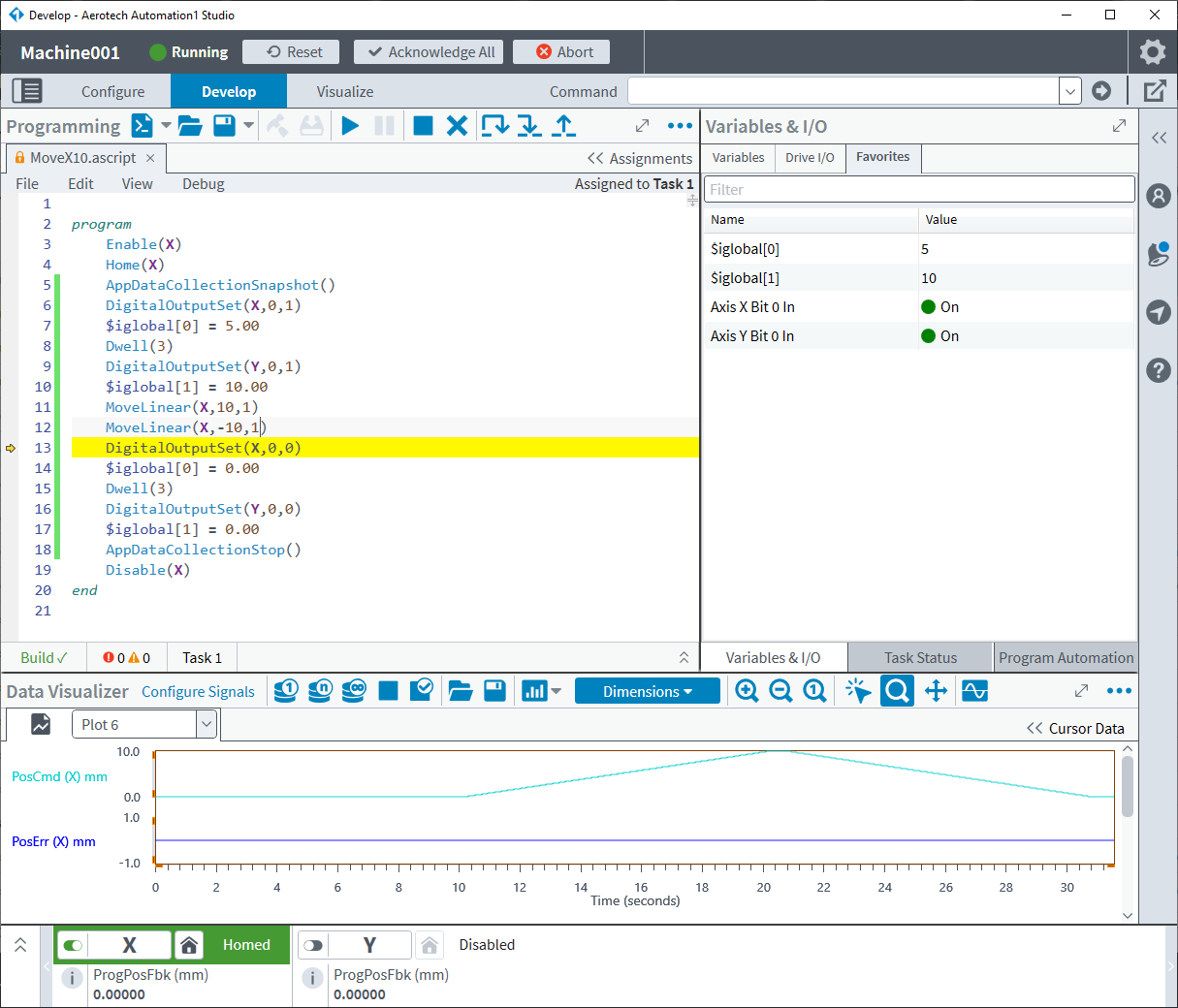Open the Dimensions dropdown
Screen dimensions: 1178x1008
647,691
